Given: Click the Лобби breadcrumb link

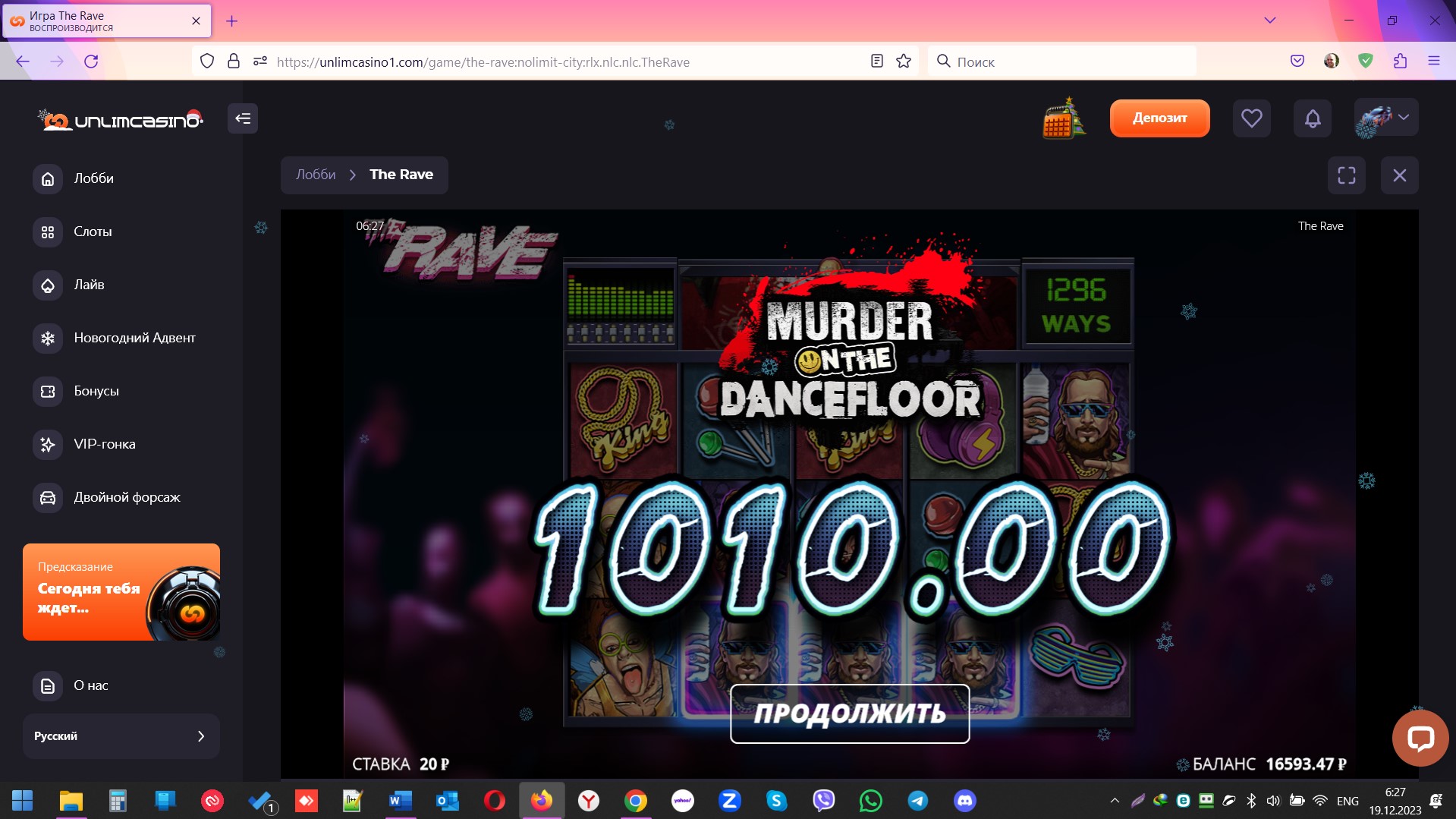Looking at the screenshot, I should (x=316, y=175).
